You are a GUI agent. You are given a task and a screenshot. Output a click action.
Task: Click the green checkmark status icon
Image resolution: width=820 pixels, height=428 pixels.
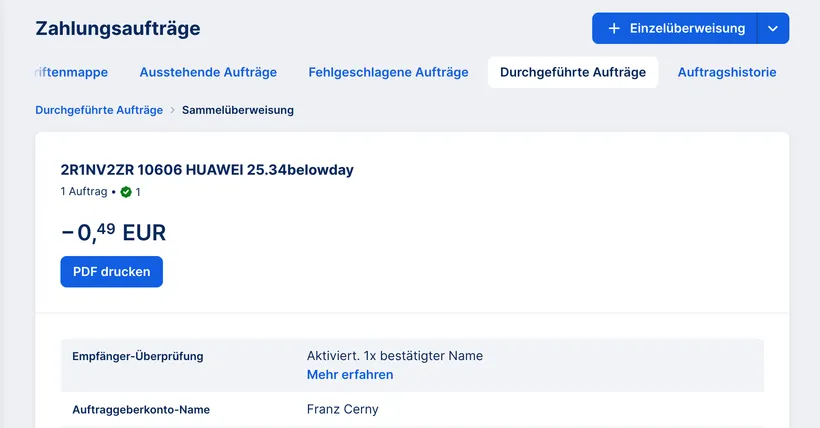(x=126, y=191)
